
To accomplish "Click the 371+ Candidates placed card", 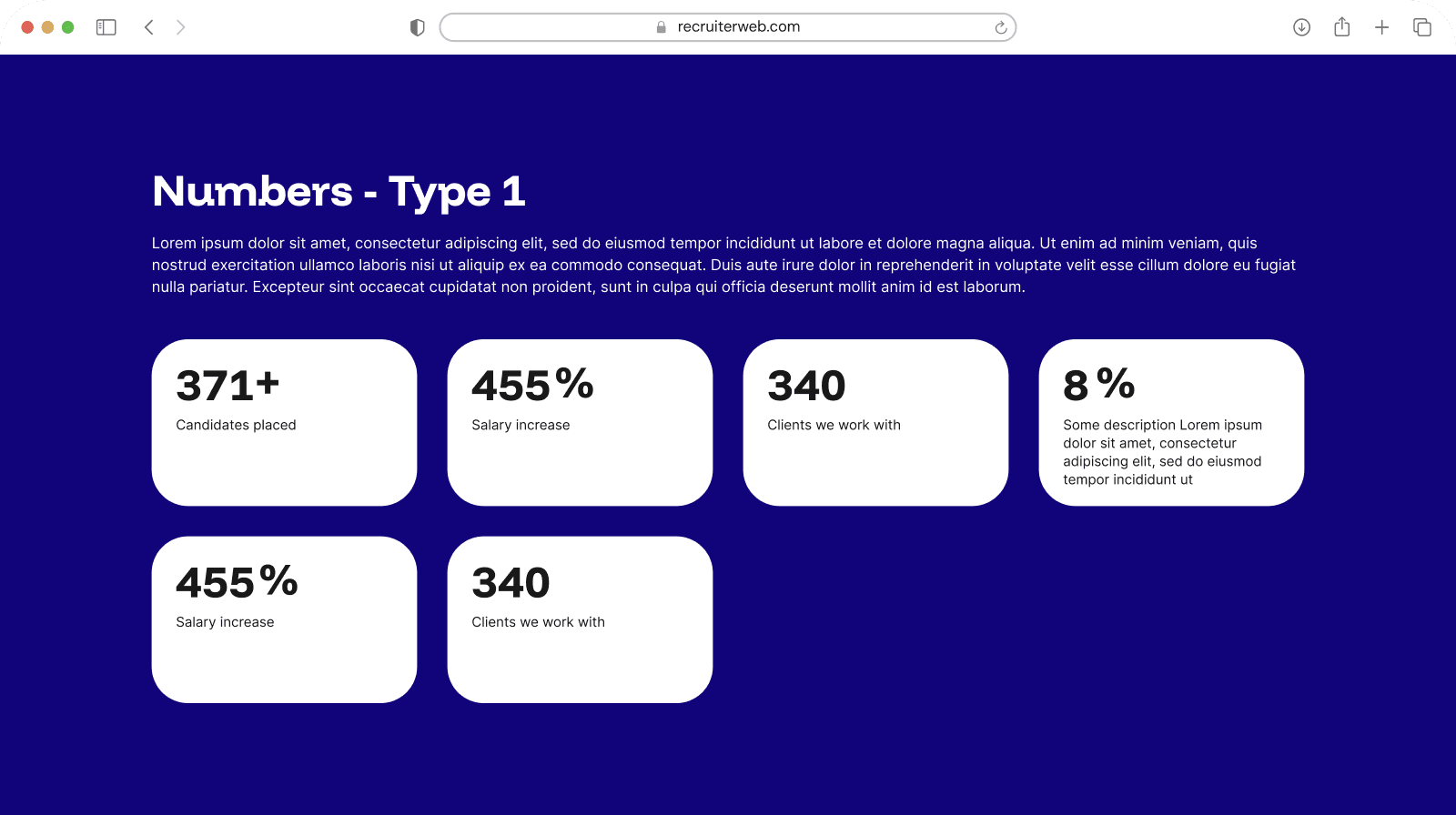I will (284, 422).
